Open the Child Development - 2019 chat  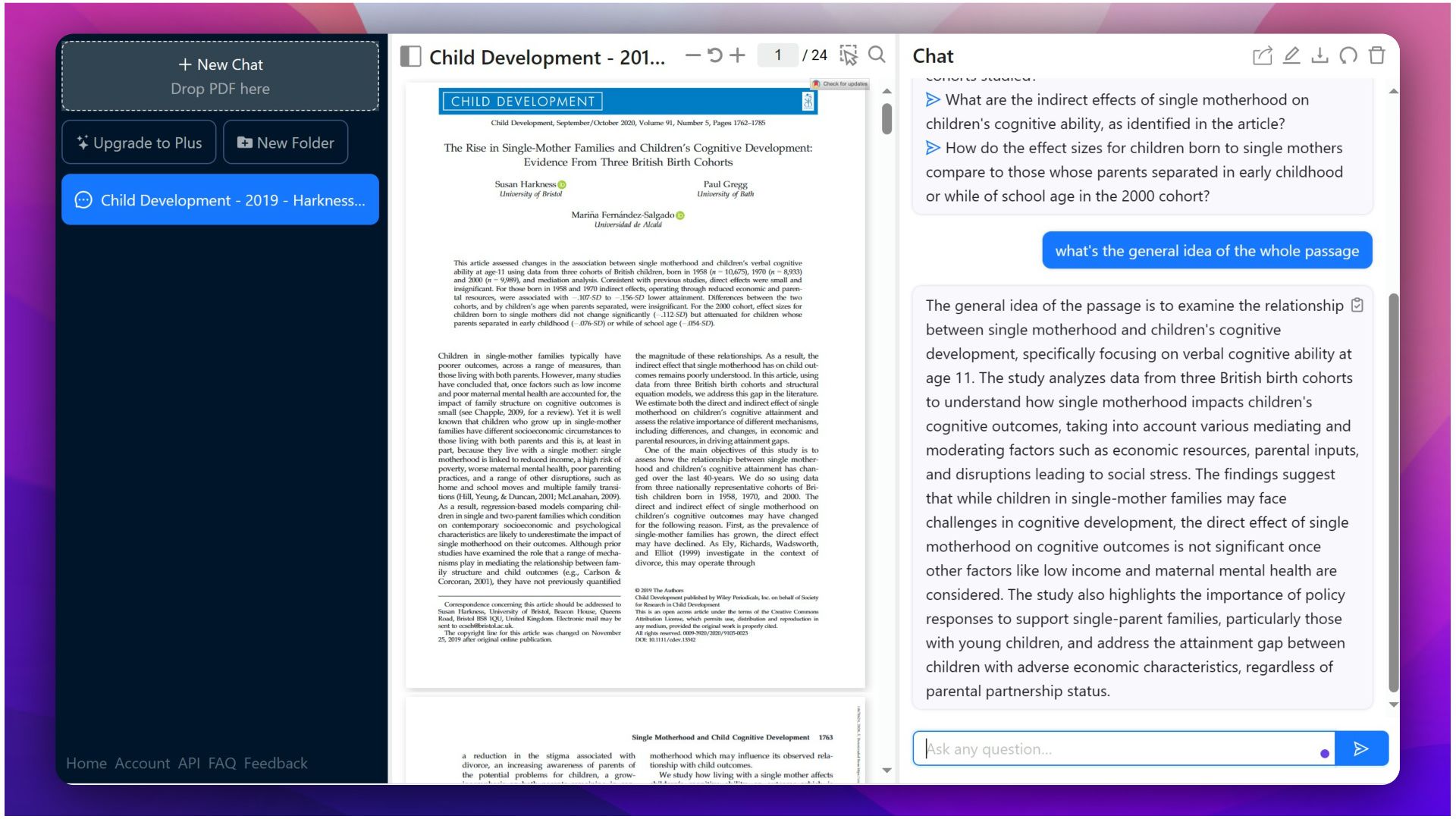[x=220, y=199]
